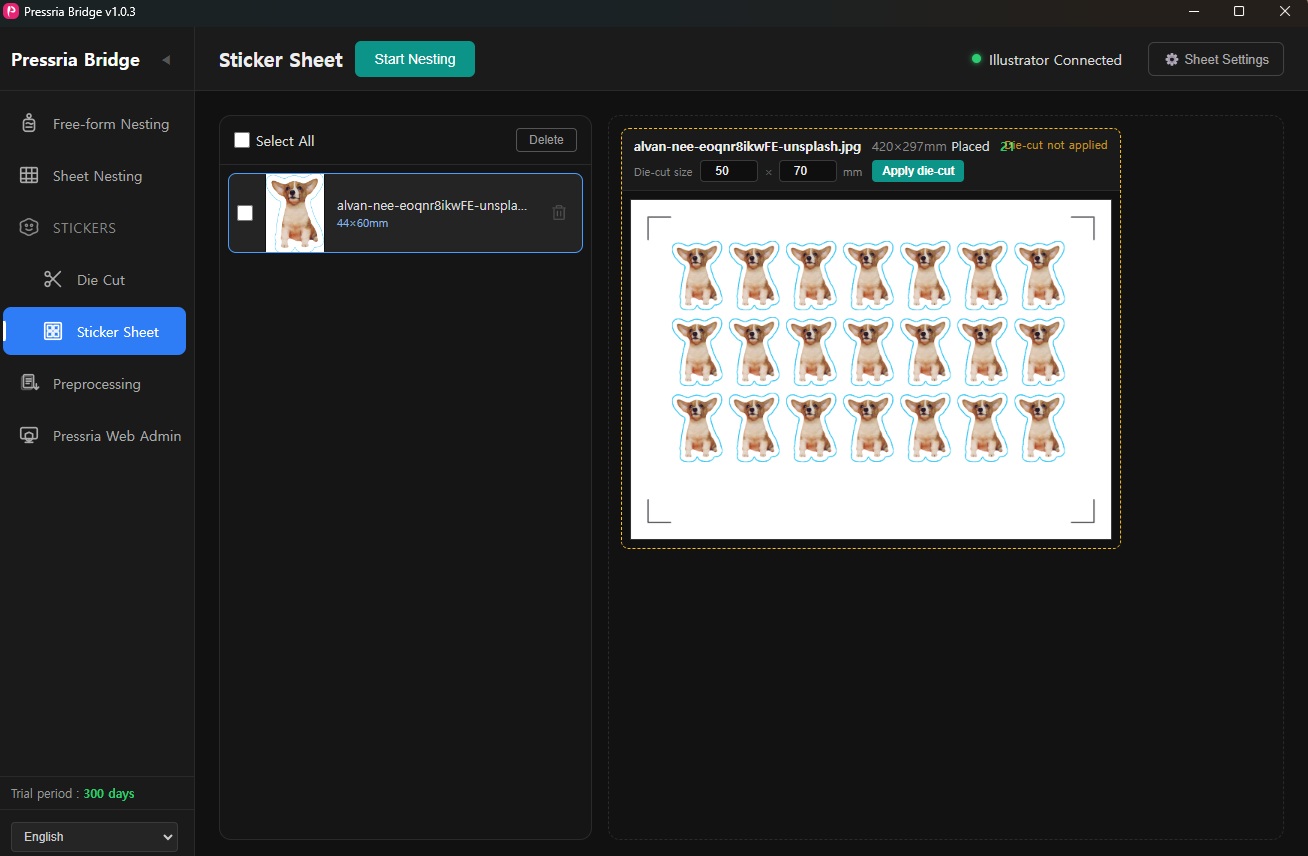Click the 420×297mm sheet size text
This screenshot has width=1308, height=856.
coord(909,146)
